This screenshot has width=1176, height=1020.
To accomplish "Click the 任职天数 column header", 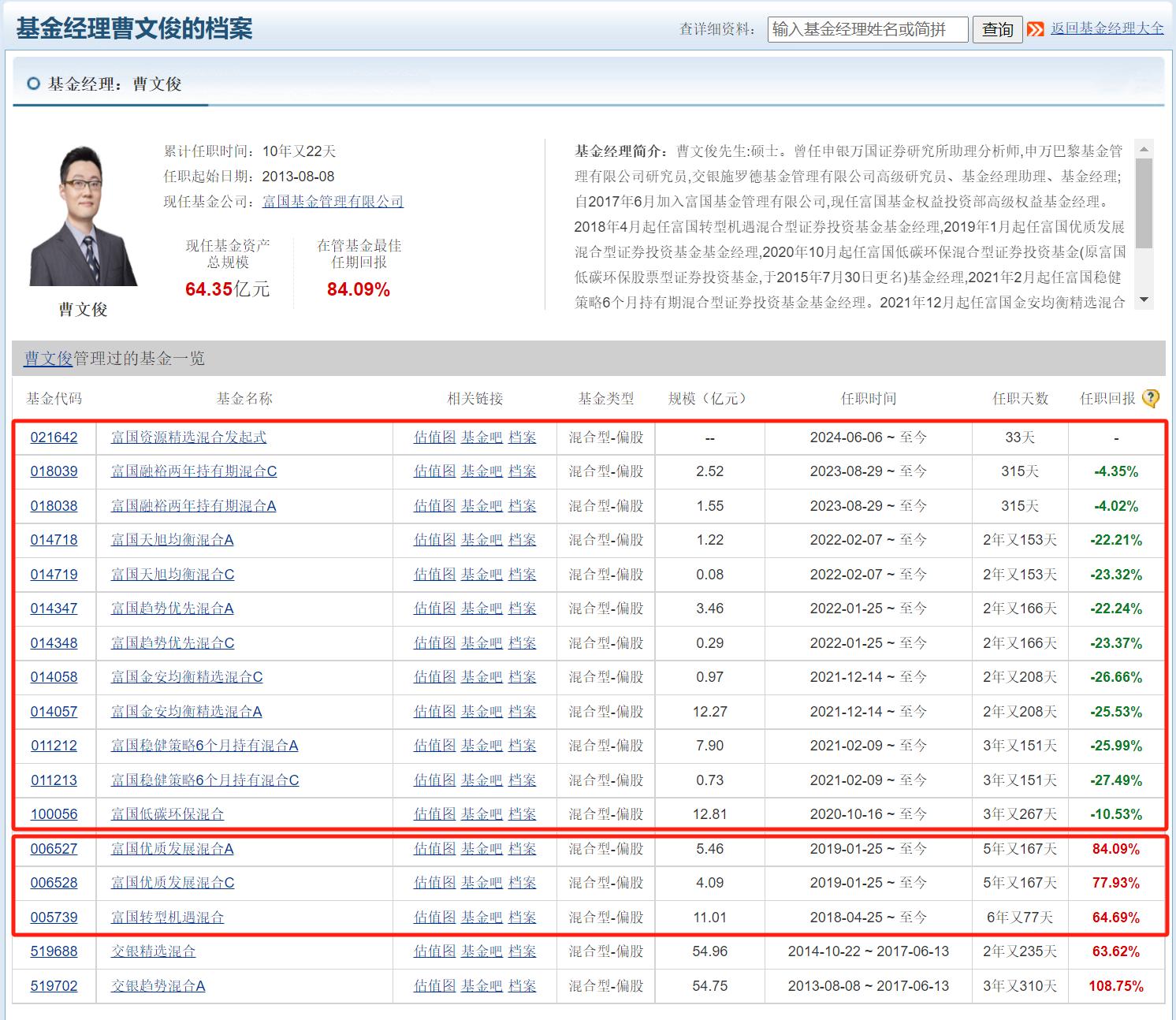I will [1020, 399].
